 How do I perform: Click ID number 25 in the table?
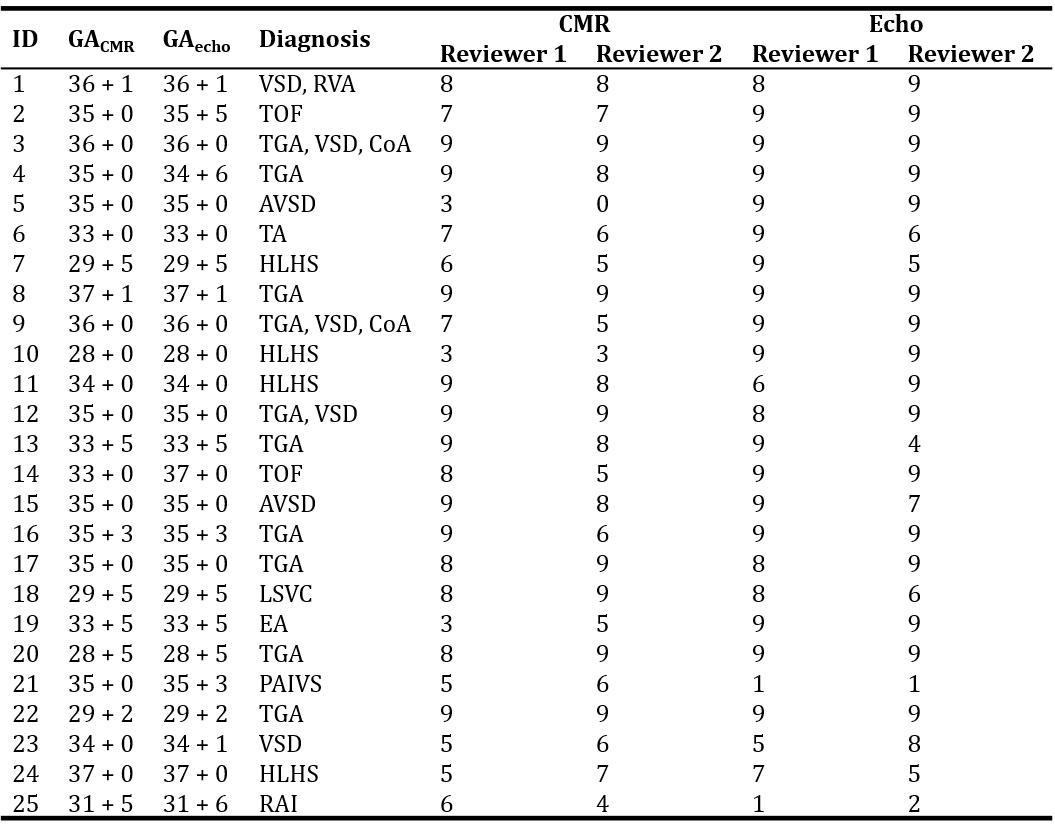click(x=25, y=804)
